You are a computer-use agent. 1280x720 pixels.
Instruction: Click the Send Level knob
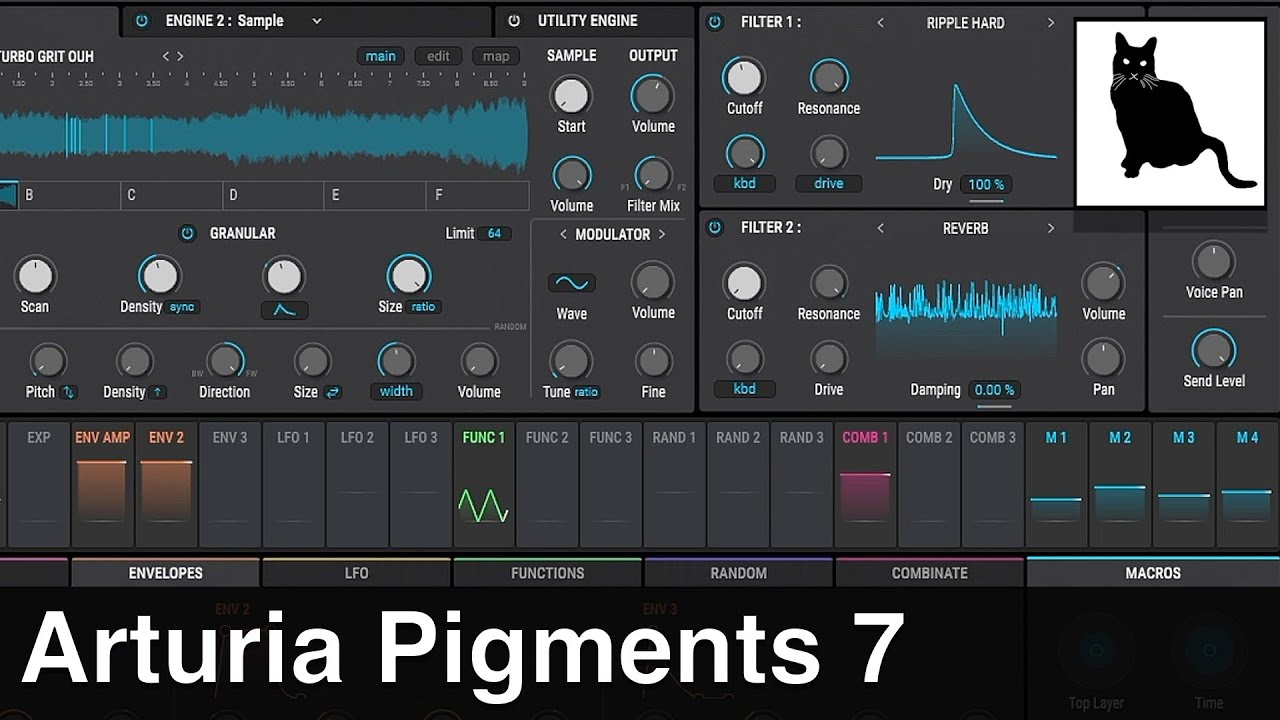(1214, 350)
